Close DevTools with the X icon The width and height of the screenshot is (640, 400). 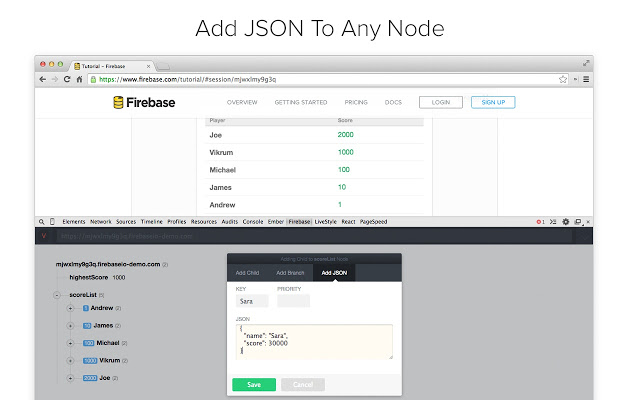coord(588,222)
